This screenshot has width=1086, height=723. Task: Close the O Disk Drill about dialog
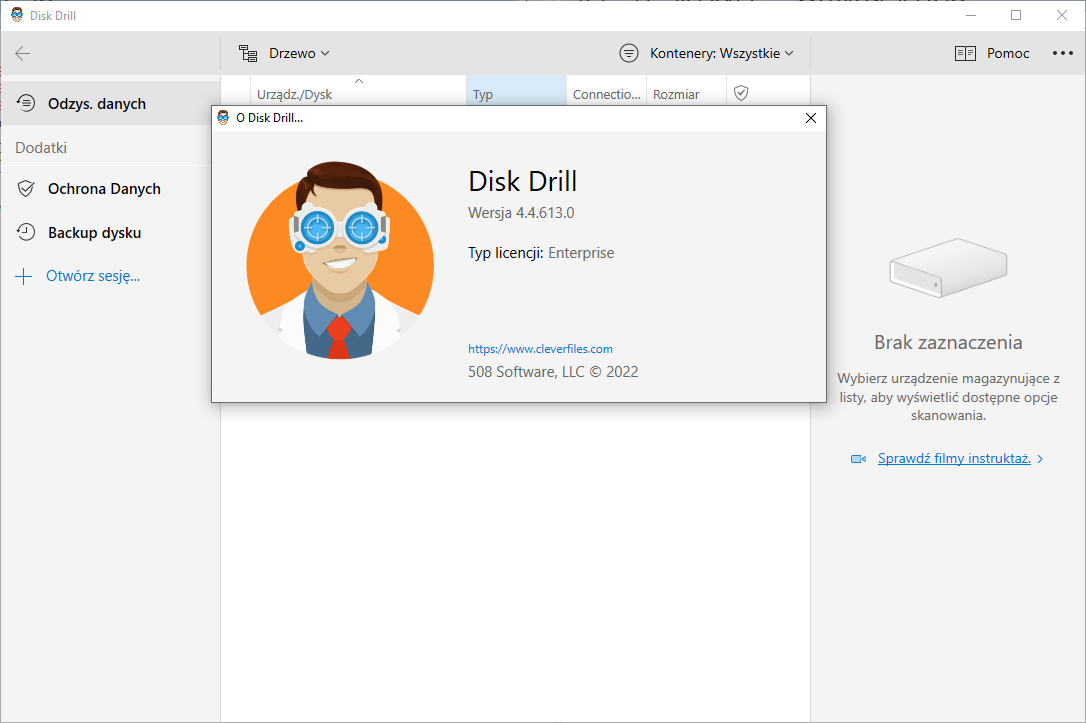(x=811, y=118)
